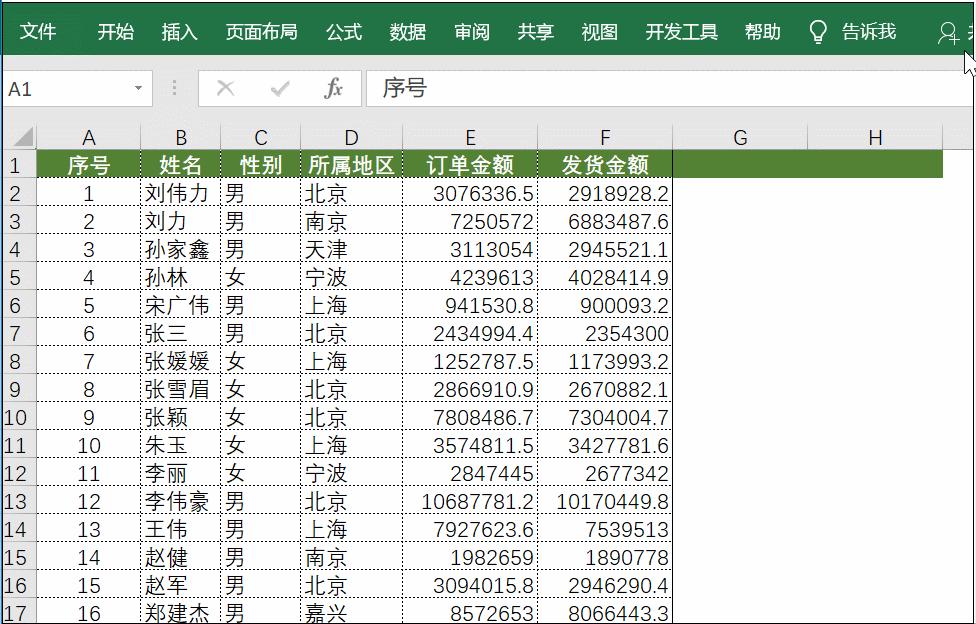The image size is (976, 624).
Task: Switch to the 视图 tab
Action: 597,31
